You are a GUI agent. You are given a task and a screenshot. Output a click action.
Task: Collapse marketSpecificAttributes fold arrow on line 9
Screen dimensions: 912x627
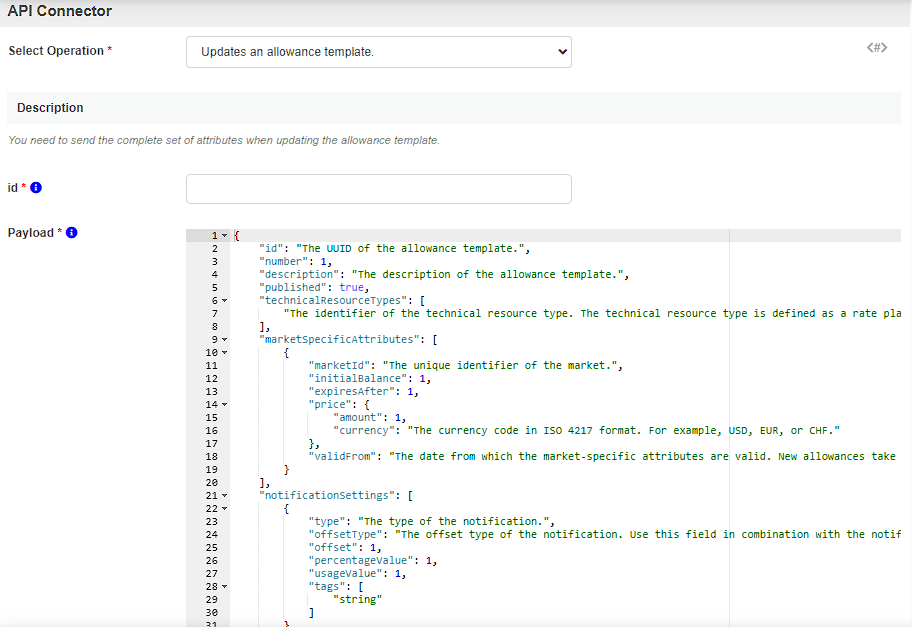(225, 340)
